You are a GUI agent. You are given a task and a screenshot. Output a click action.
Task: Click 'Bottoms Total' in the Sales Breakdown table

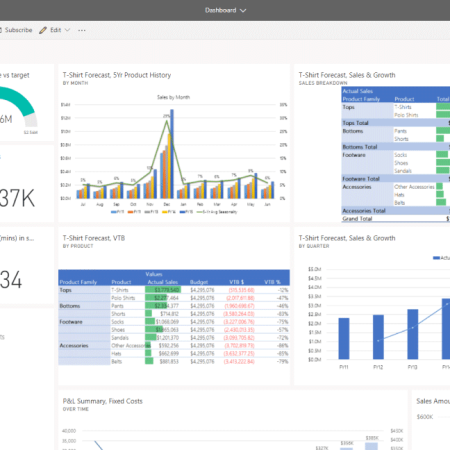[360, 147]
